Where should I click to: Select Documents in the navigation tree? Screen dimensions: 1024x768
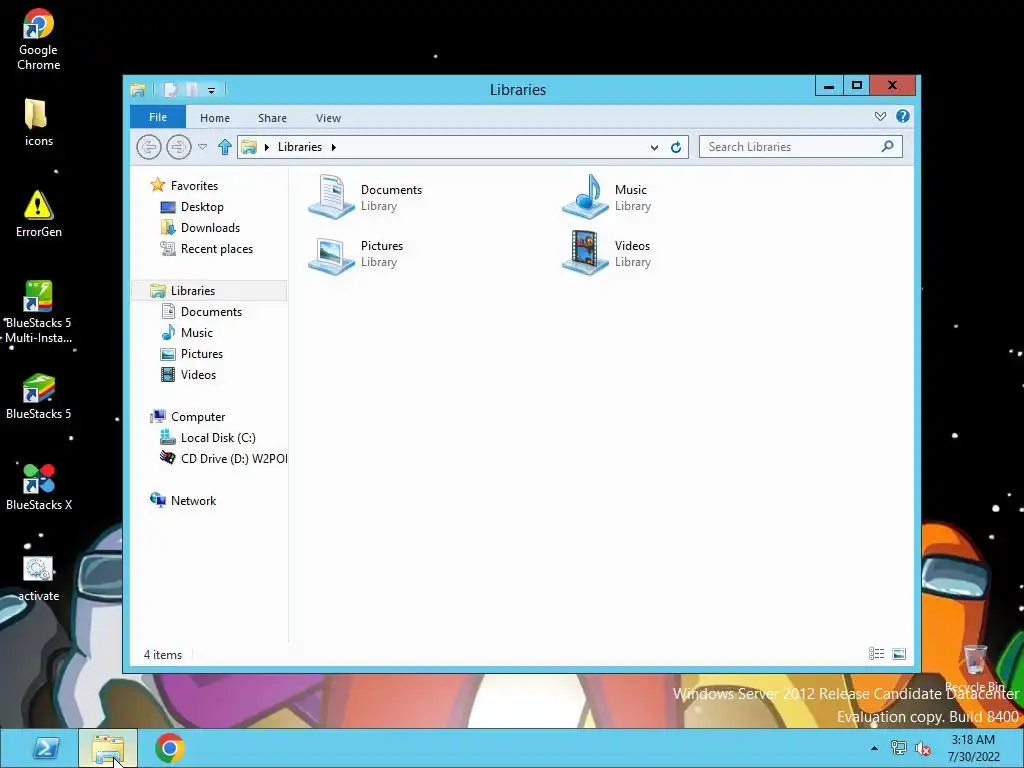point(201,312)
